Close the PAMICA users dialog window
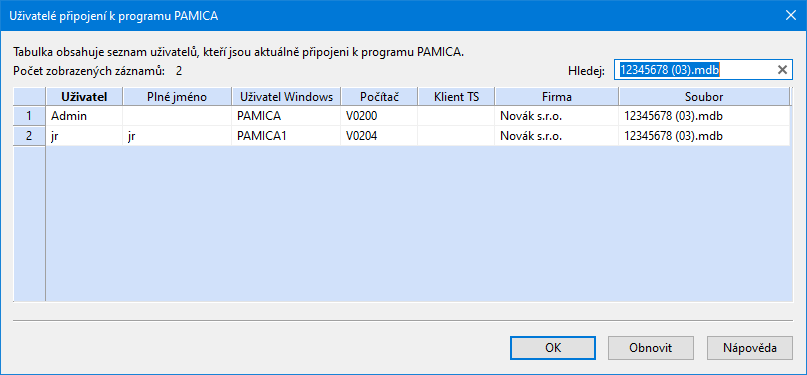This screenshot has width=807, height=375. pyautogui.click(x=791, y=15)
